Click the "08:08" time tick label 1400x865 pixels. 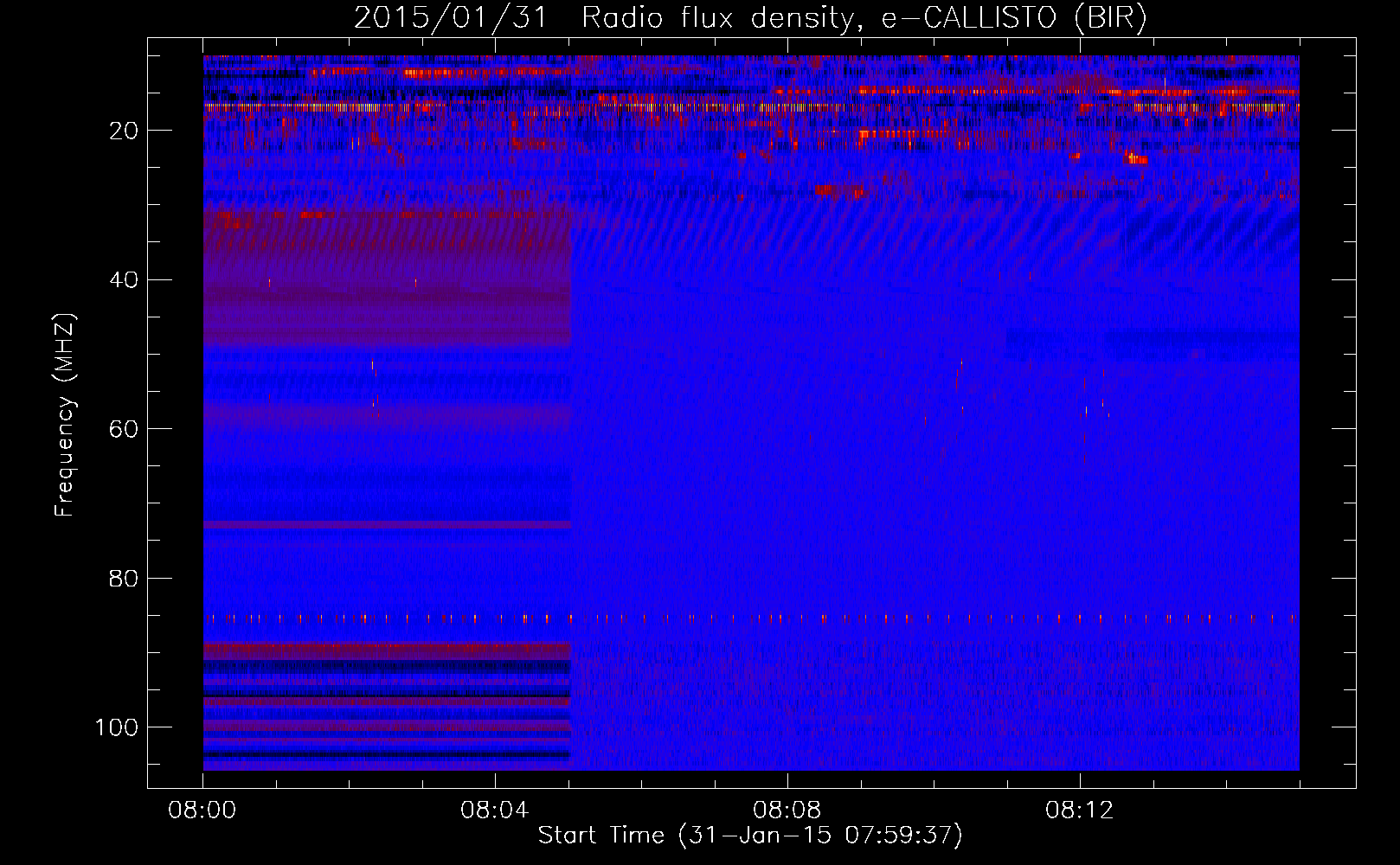coord(787,811)
